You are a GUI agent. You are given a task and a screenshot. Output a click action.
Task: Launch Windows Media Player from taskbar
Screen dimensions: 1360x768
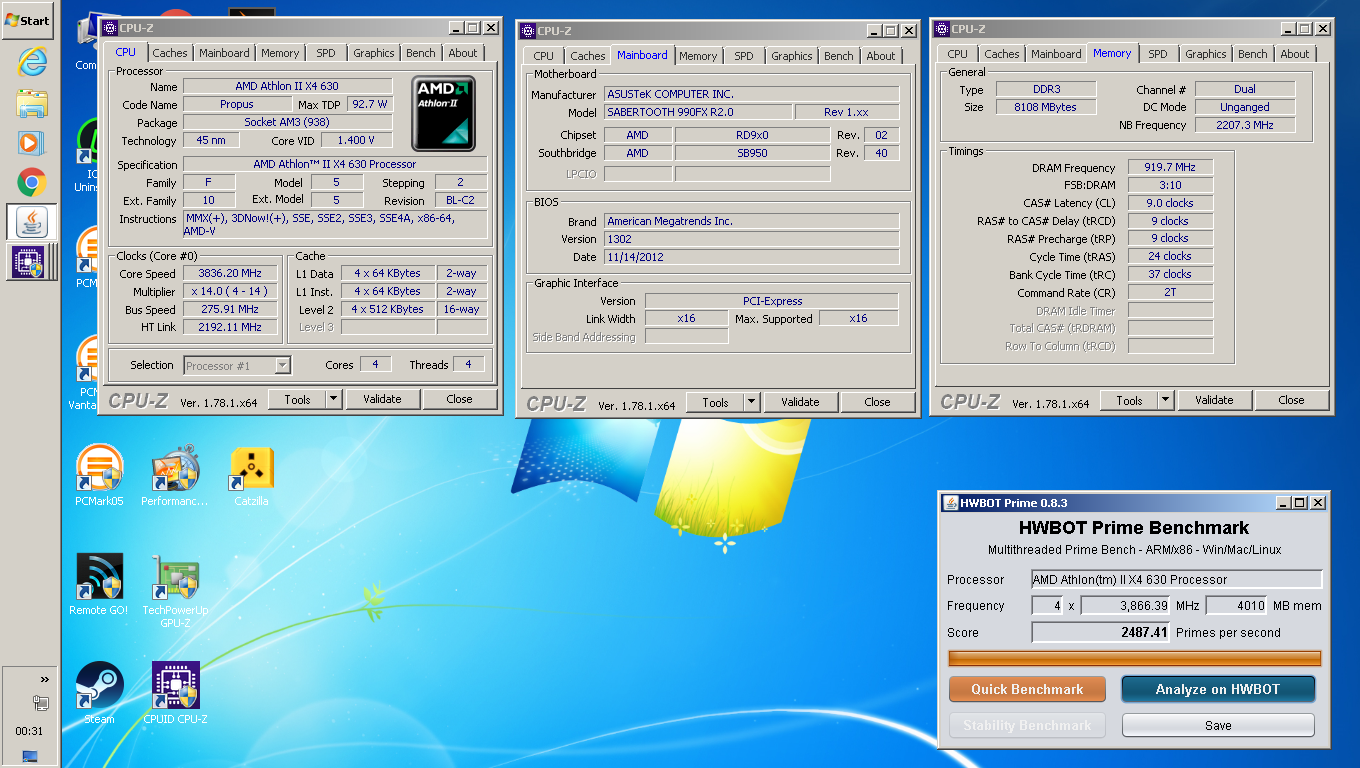(x=31, y=142)
